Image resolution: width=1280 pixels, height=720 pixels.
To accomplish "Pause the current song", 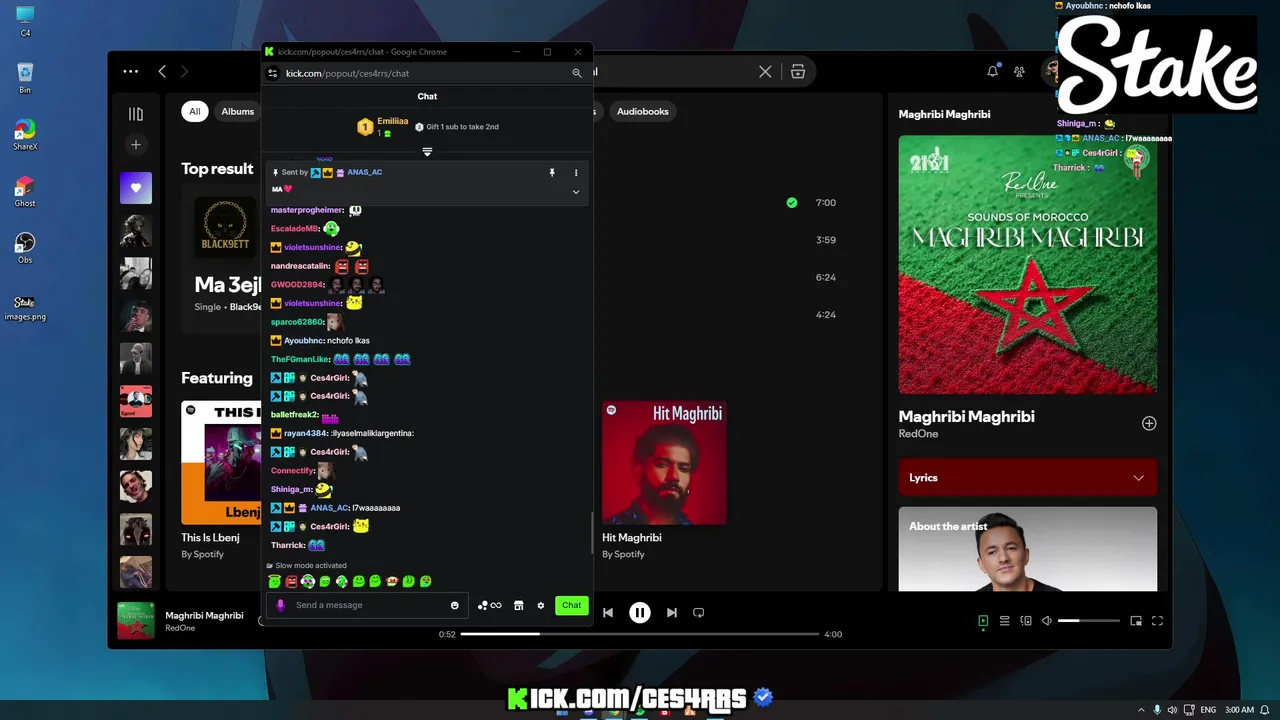I will tap(640, 612).
